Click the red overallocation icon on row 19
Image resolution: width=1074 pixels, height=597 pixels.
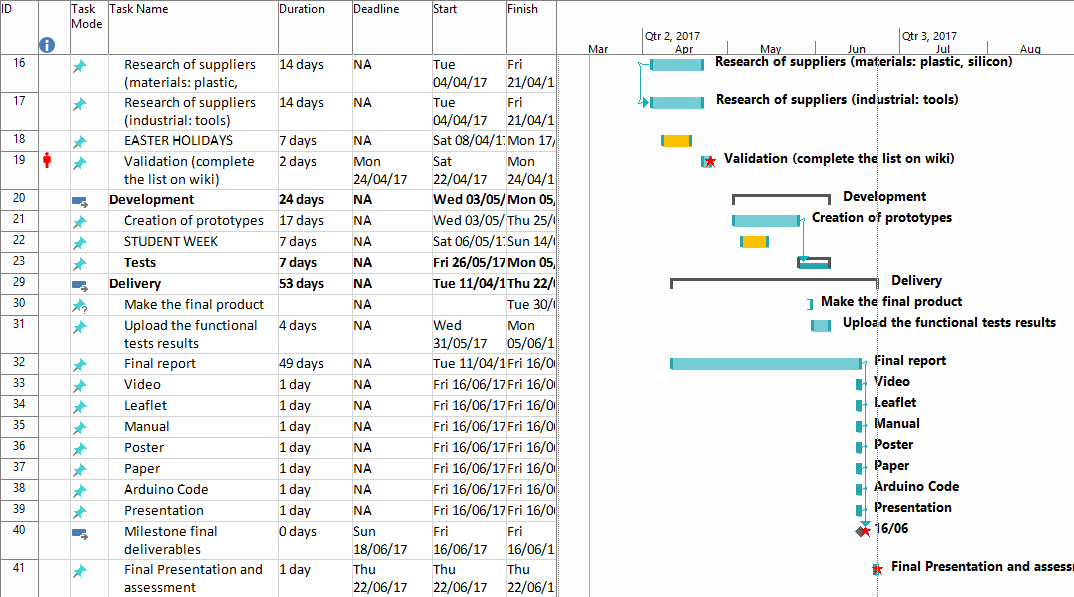pyautogui.click(x=47, y=161)
